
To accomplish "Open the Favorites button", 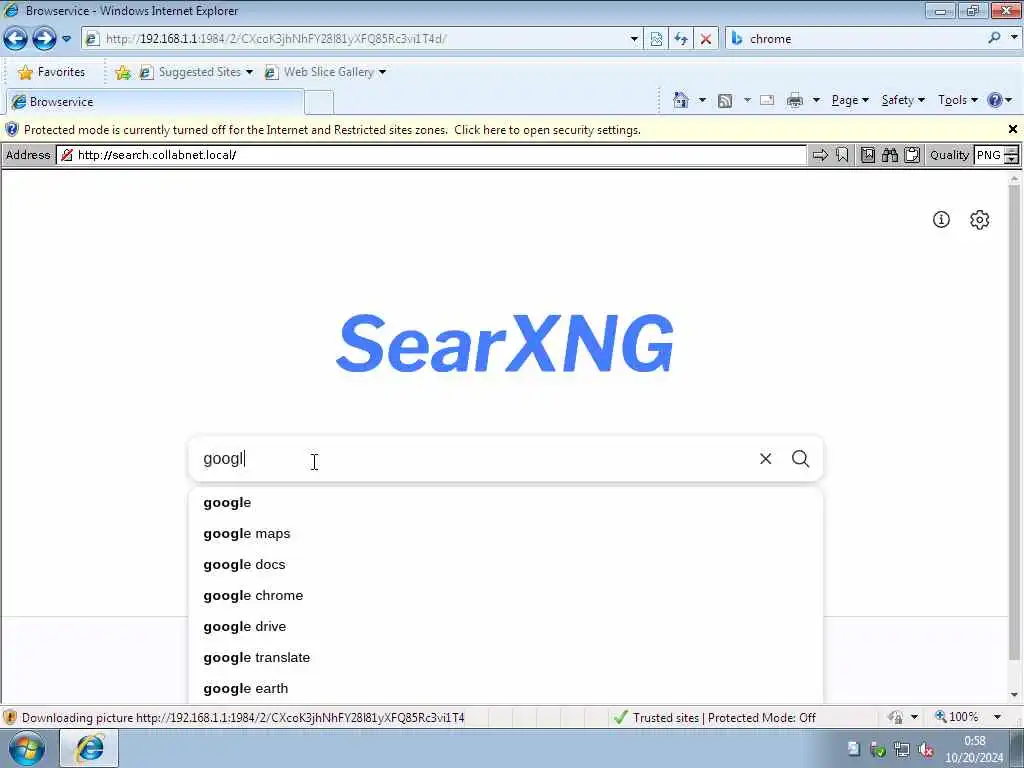I will [51, 72].
